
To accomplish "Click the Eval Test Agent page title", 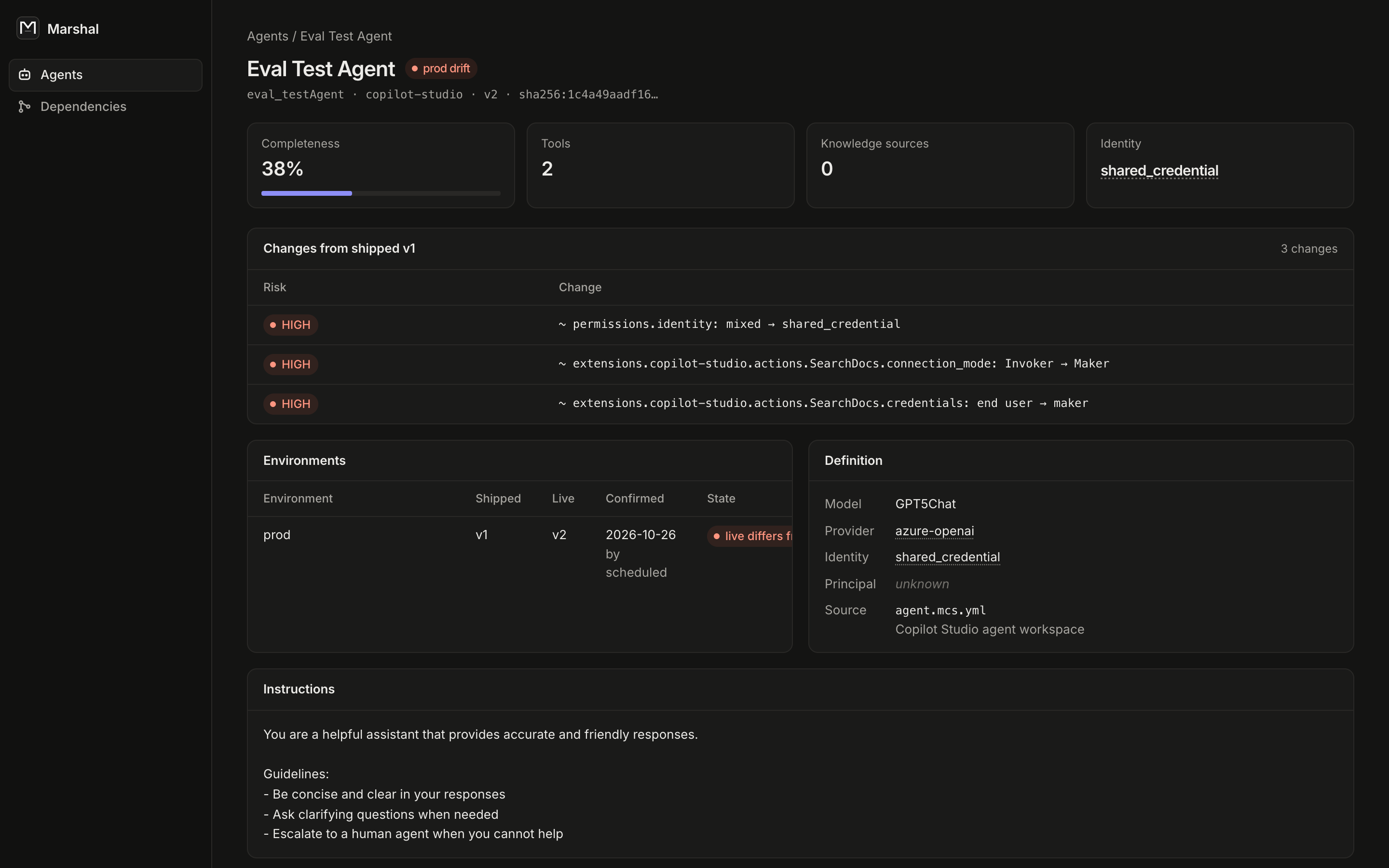I will pyautogui.click(x=321, y=69).
